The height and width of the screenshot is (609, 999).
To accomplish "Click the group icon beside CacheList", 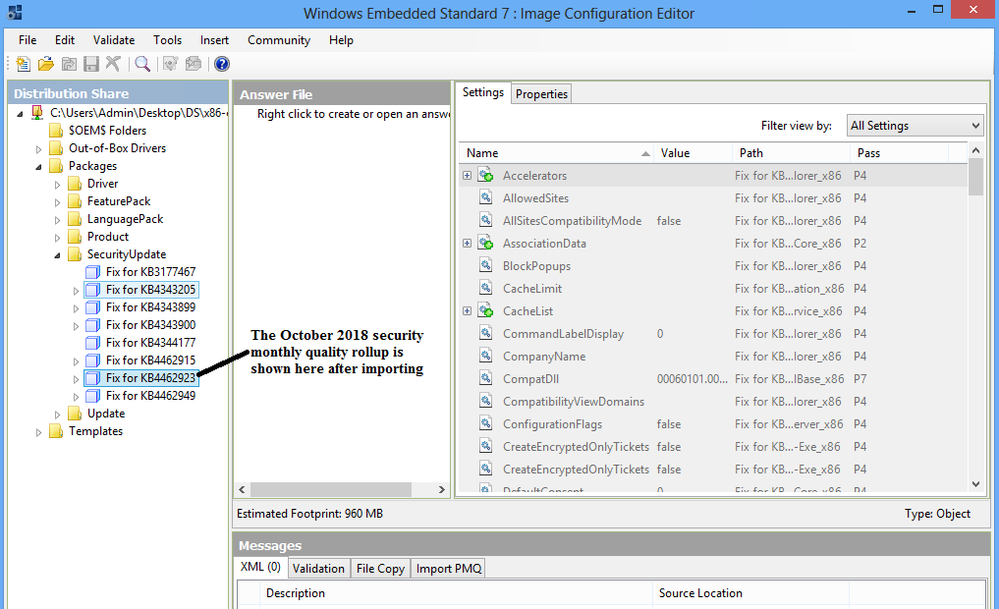I will (485, 311).
